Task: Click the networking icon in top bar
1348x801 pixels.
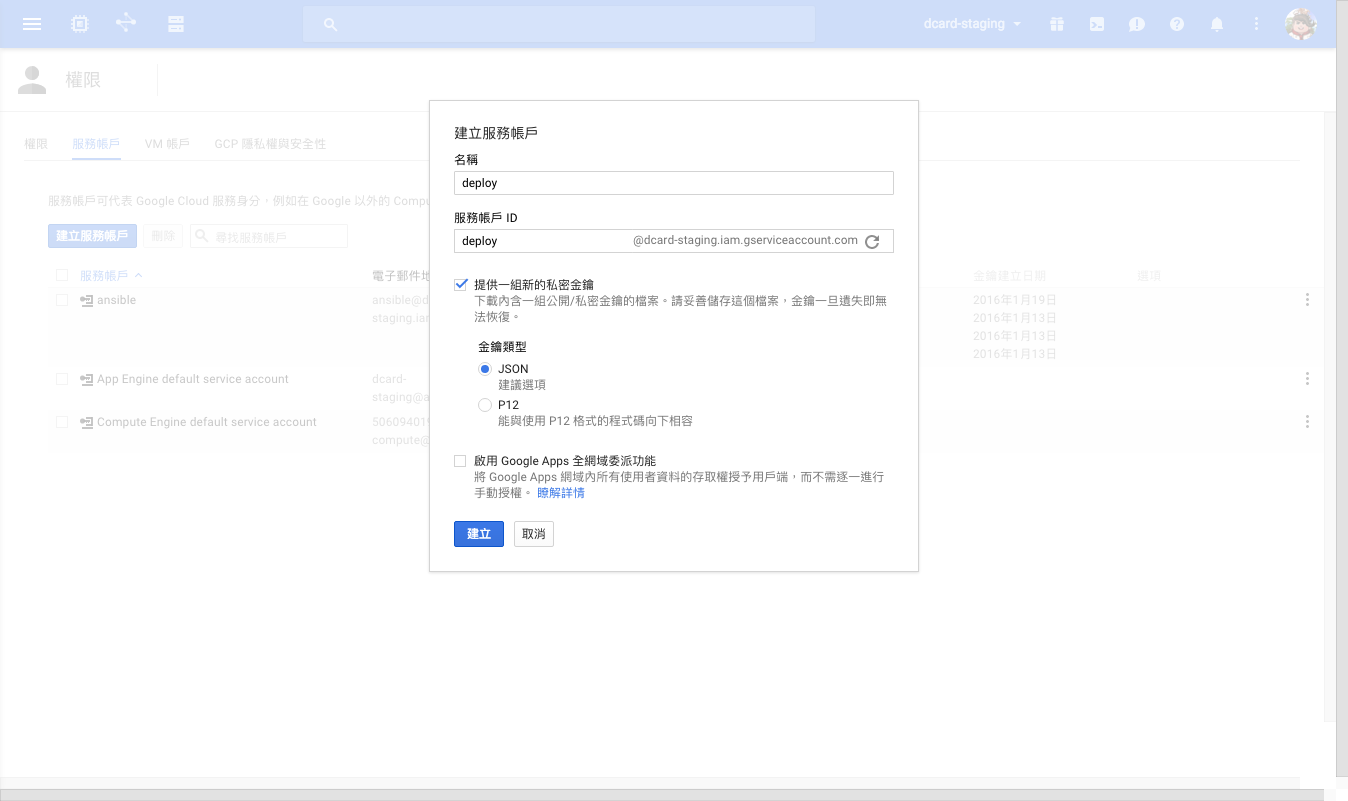Action: (126, 24)
